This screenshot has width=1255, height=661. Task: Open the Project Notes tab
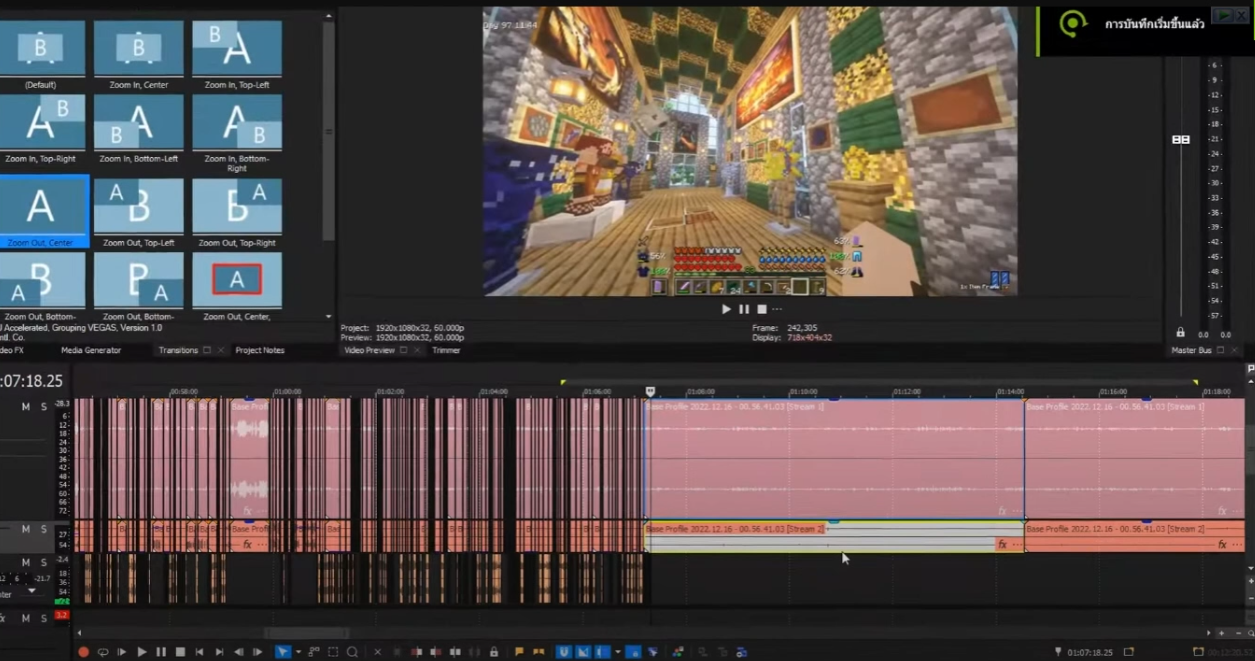click(x=260, y=350)
